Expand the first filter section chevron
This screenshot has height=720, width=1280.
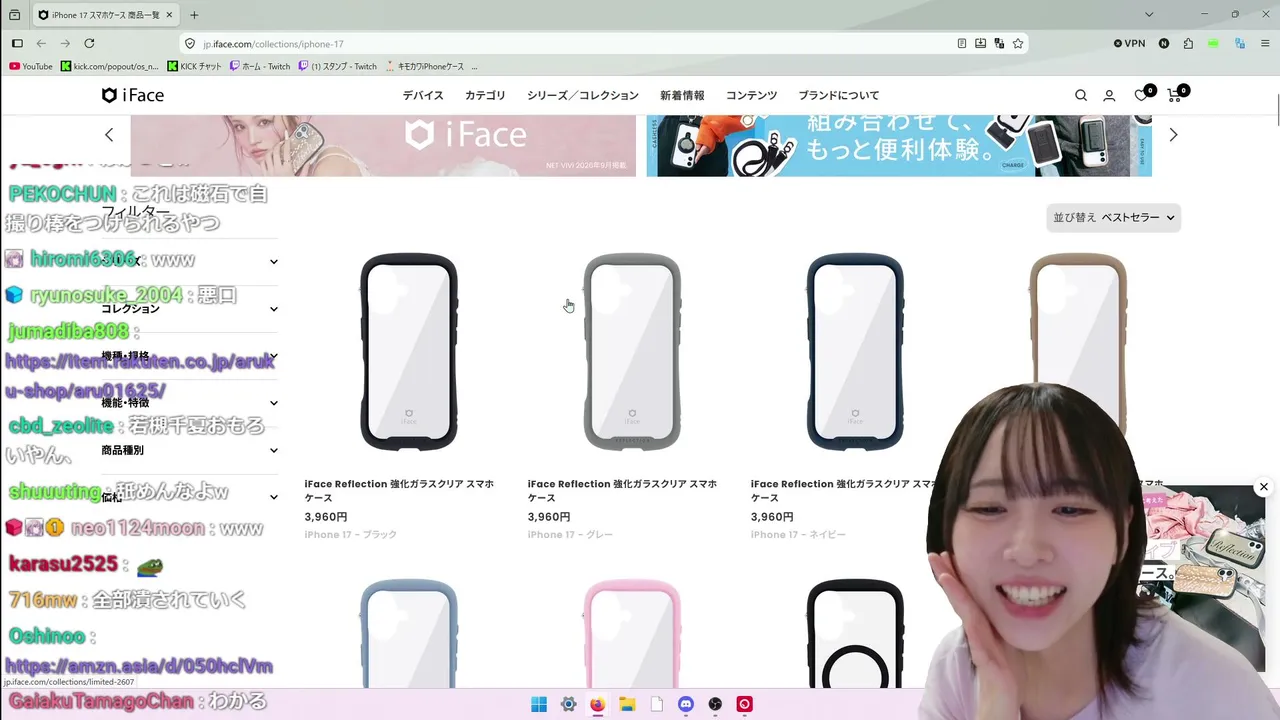pyautogui.click(x=274, y=262)
